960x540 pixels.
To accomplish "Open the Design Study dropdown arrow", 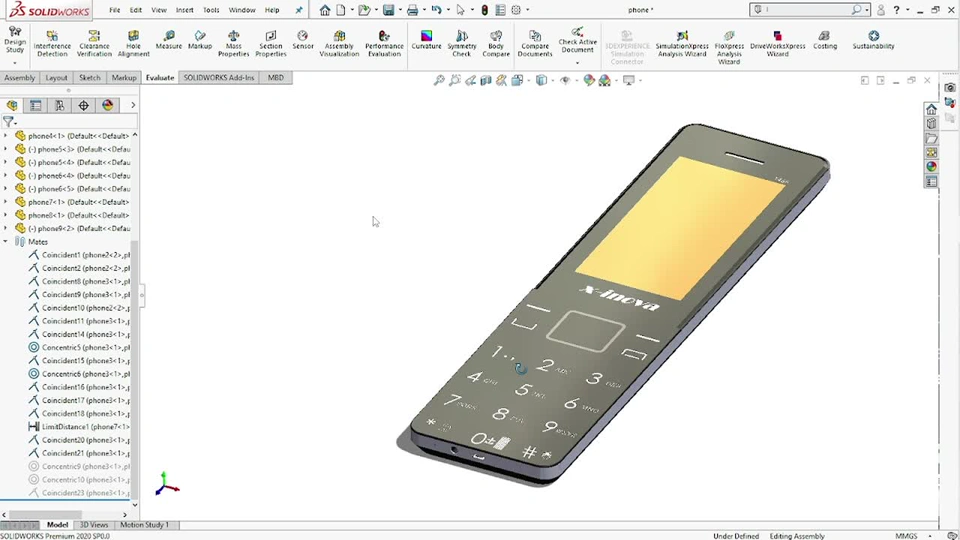I will point(15,62).
